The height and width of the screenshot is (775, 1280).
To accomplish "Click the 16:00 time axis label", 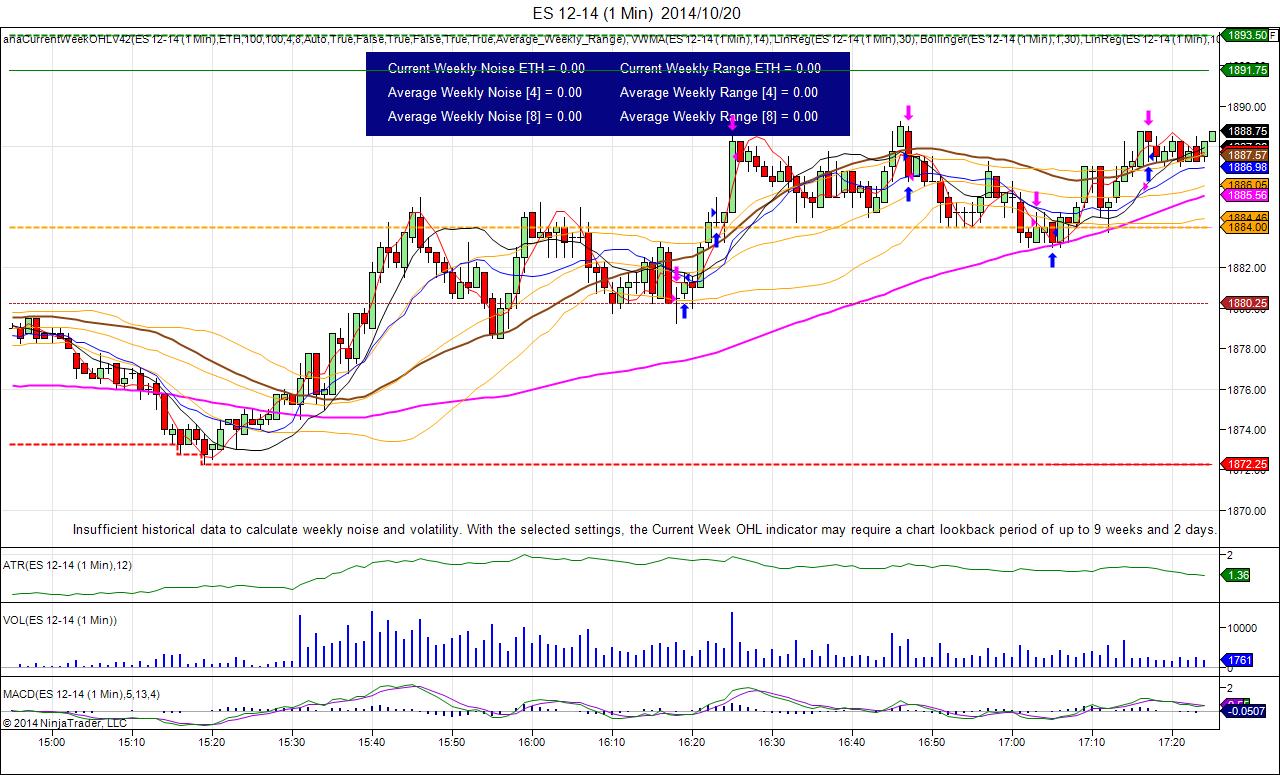I will 531,742.
